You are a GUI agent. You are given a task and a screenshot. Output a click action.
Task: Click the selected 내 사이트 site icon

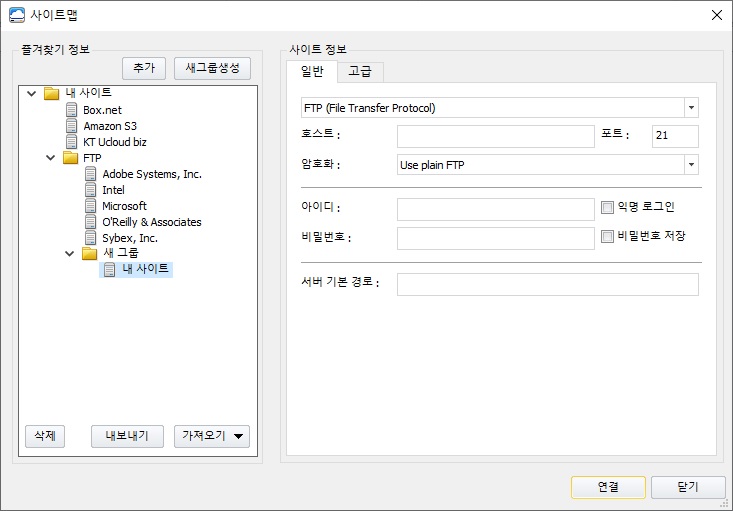click(109, 270)
